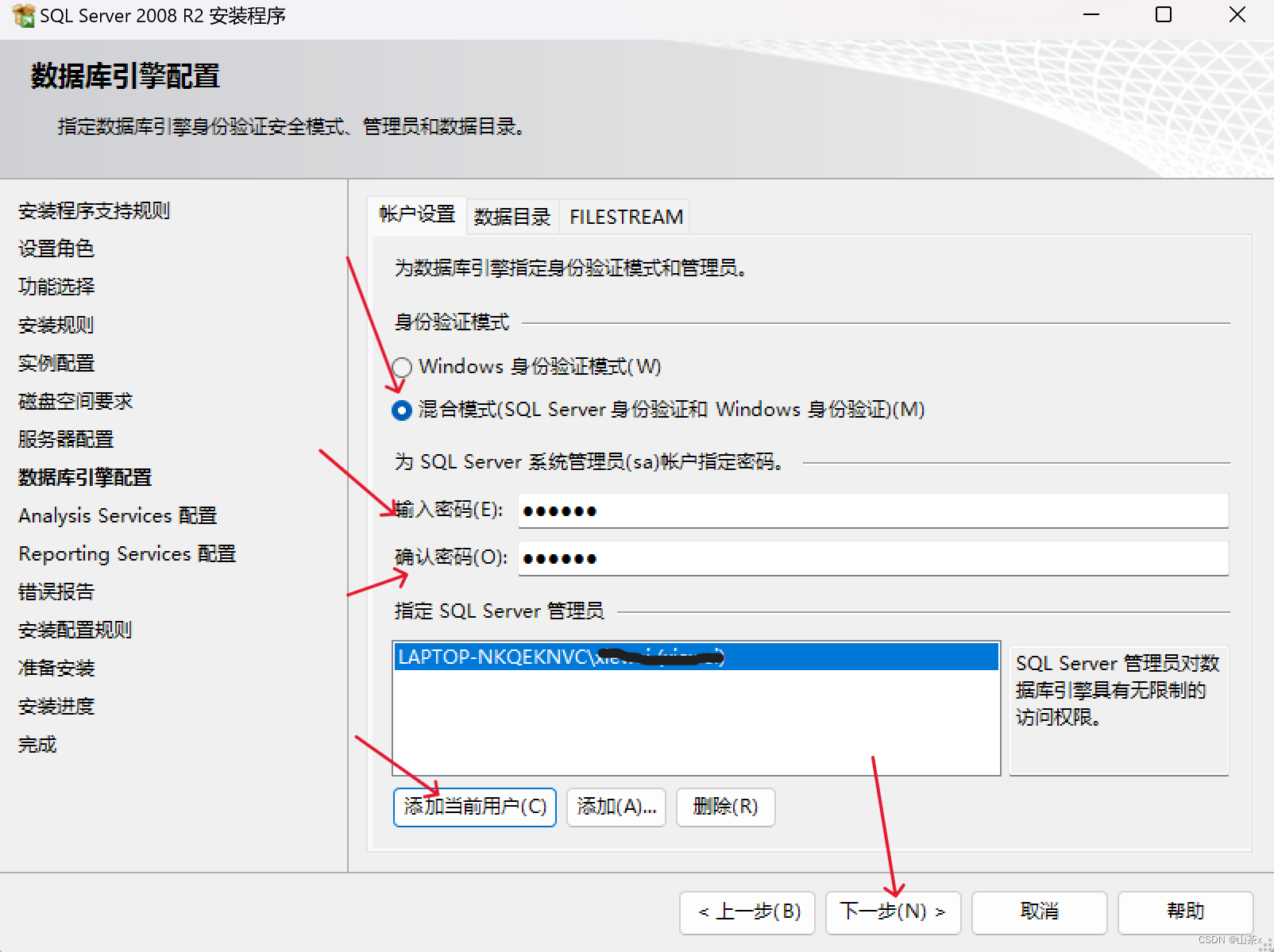Image resolution: width=1274 pixels, height=952 pixels.
Task: Open the FILESTREAM tab
Action: (x=626, y=217)
